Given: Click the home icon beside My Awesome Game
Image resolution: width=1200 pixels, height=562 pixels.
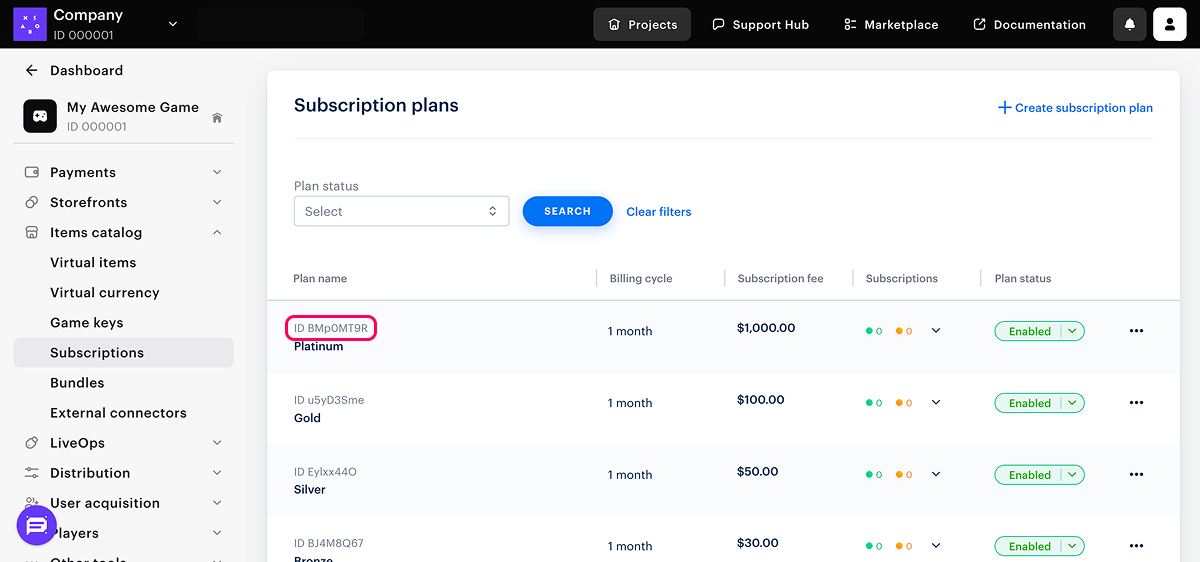Looking at the screenshot, I should [x=217, y=118].
